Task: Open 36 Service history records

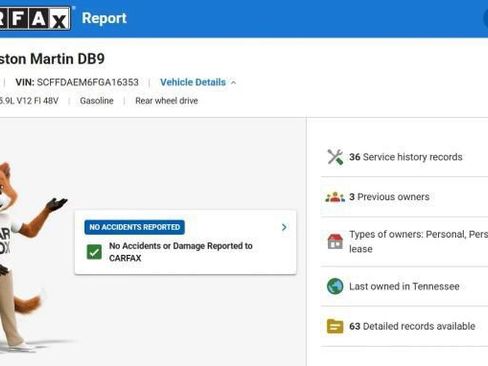Action: 406,157
